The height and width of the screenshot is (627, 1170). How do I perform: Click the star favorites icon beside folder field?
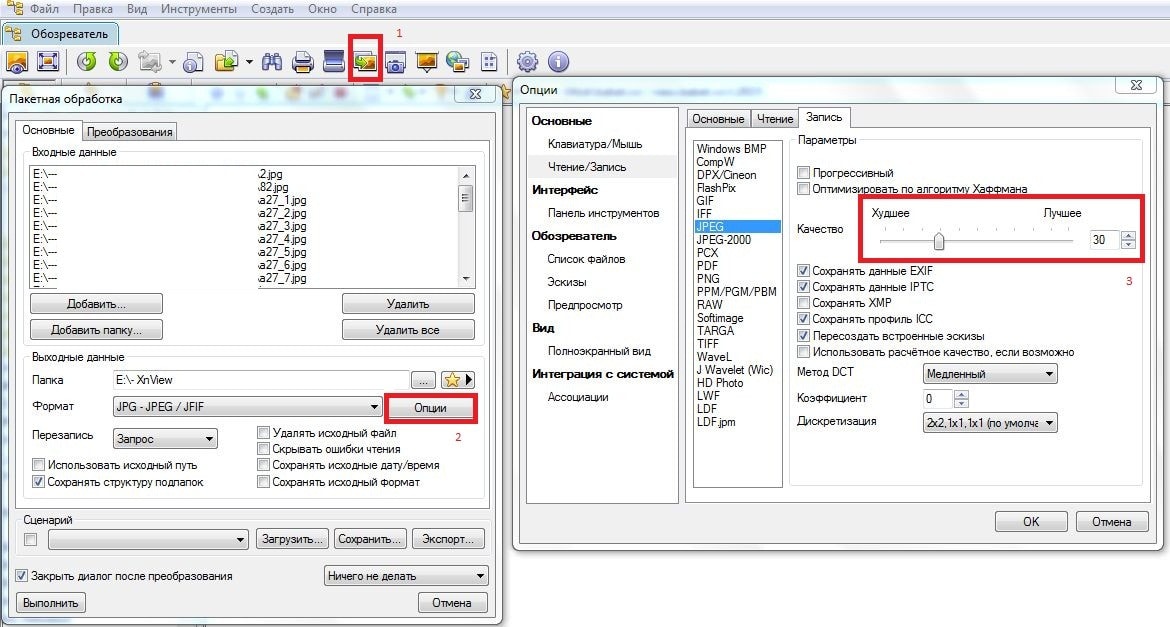coord(452,380)
